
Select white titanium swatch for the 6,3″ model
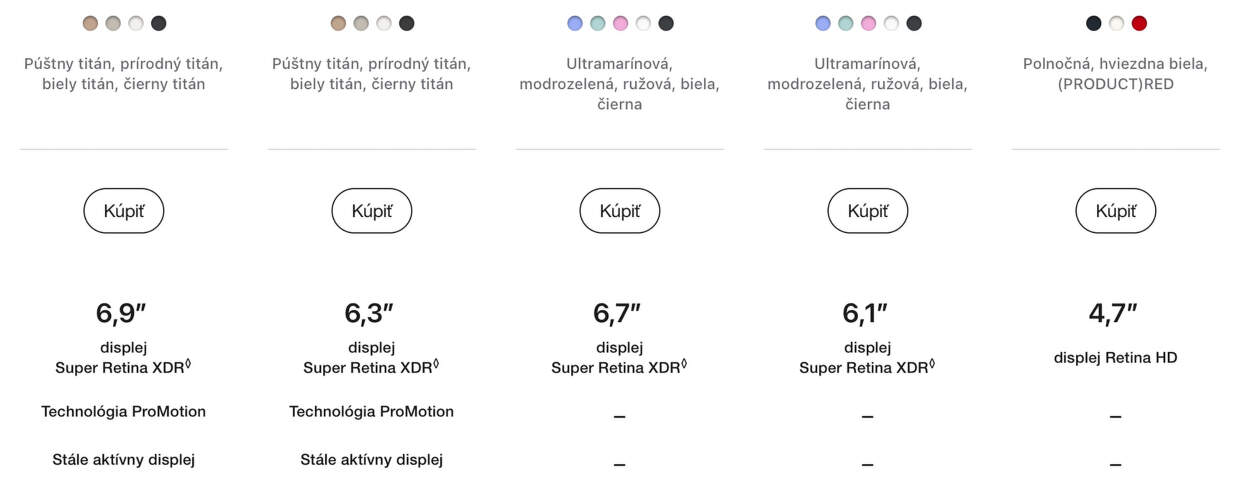pyautogui.click(x=384, y=23)
